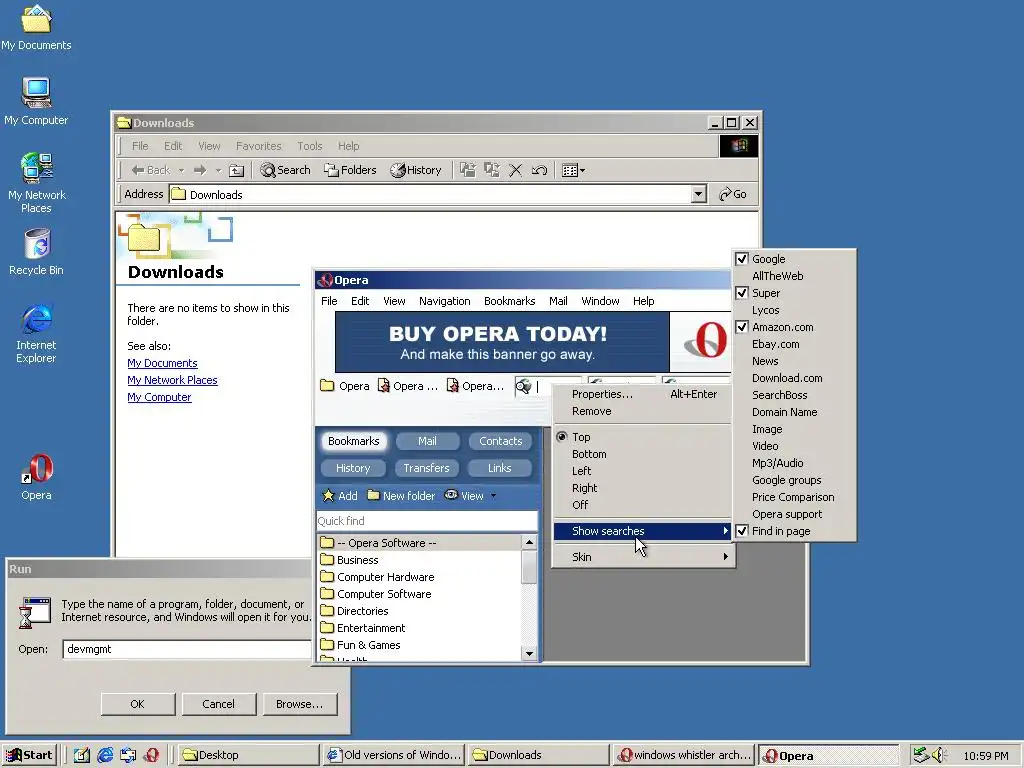Screen dimensions: 1024x768
Task: Expand the Business bookmark folder
Action: point(349,560)
